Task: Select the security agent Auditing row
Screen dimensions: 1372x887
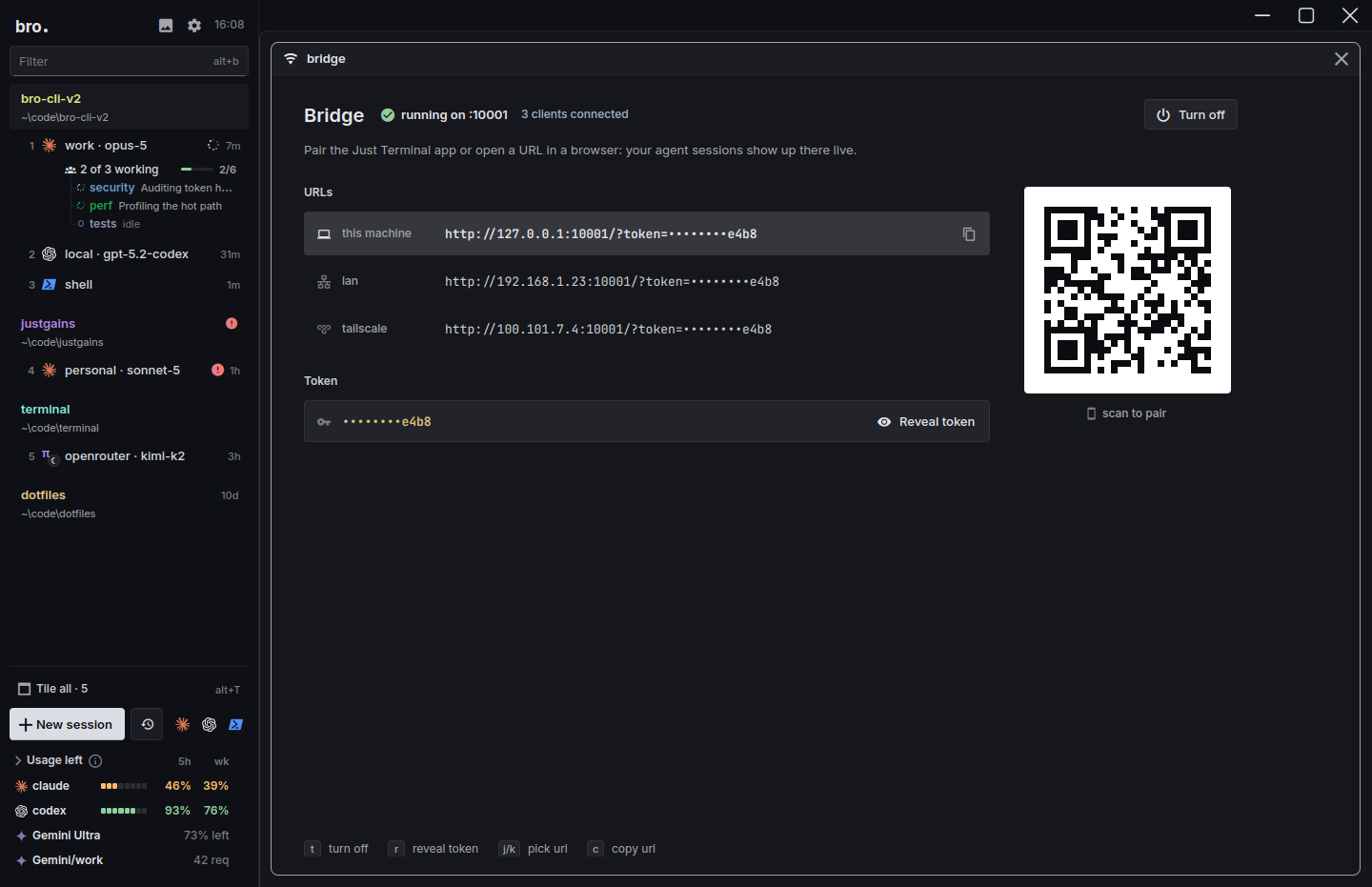Action: tap(154, 188)
